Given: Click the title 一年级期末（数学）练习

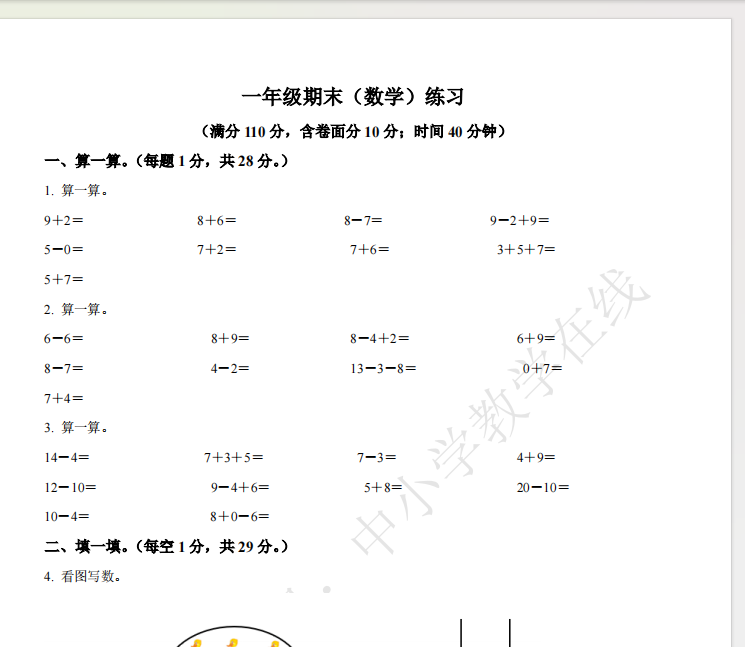Looking at the screenshot, I should [x=353, y=97].
